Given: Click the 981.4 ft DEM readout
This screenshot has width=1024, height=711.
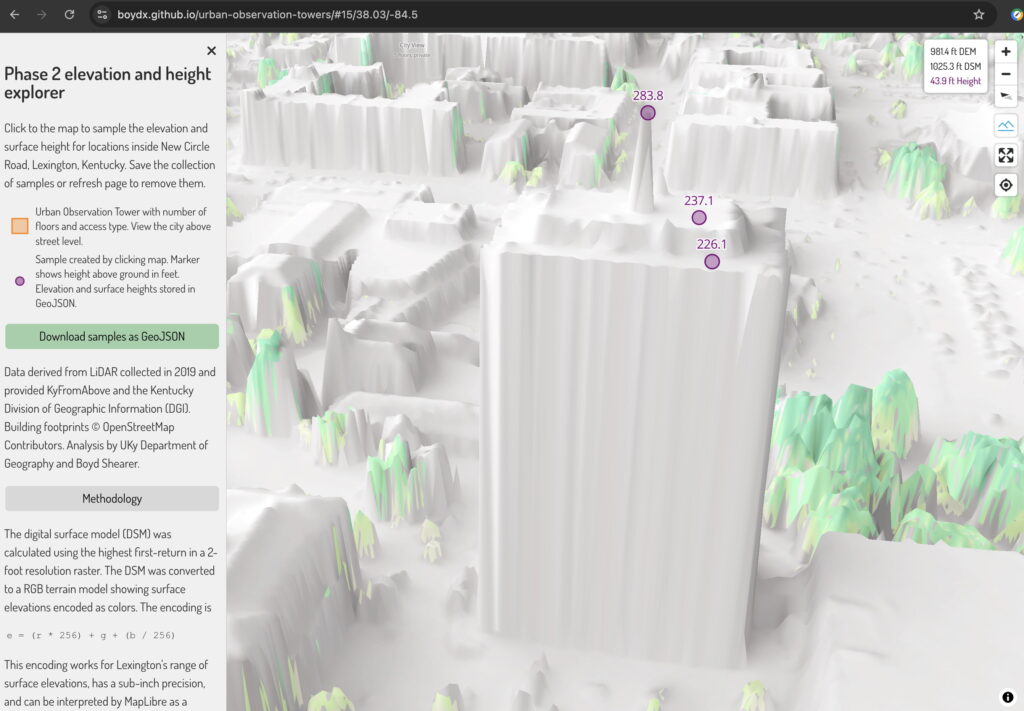Looking at the screenshot, I should tap(953, 52).
